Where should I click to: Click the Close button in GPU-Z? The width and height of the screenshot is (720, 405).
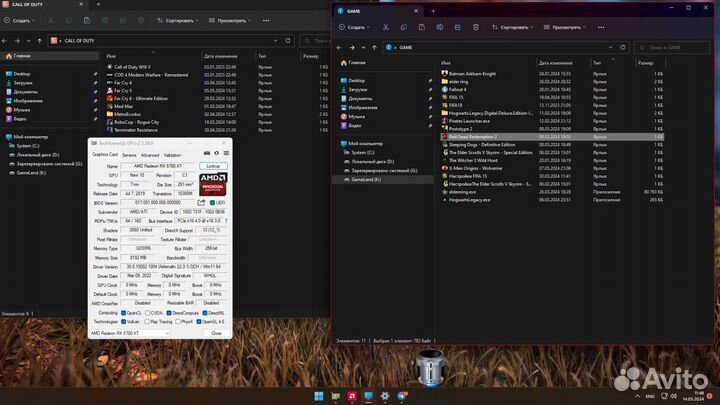click(x=216, y=333)
